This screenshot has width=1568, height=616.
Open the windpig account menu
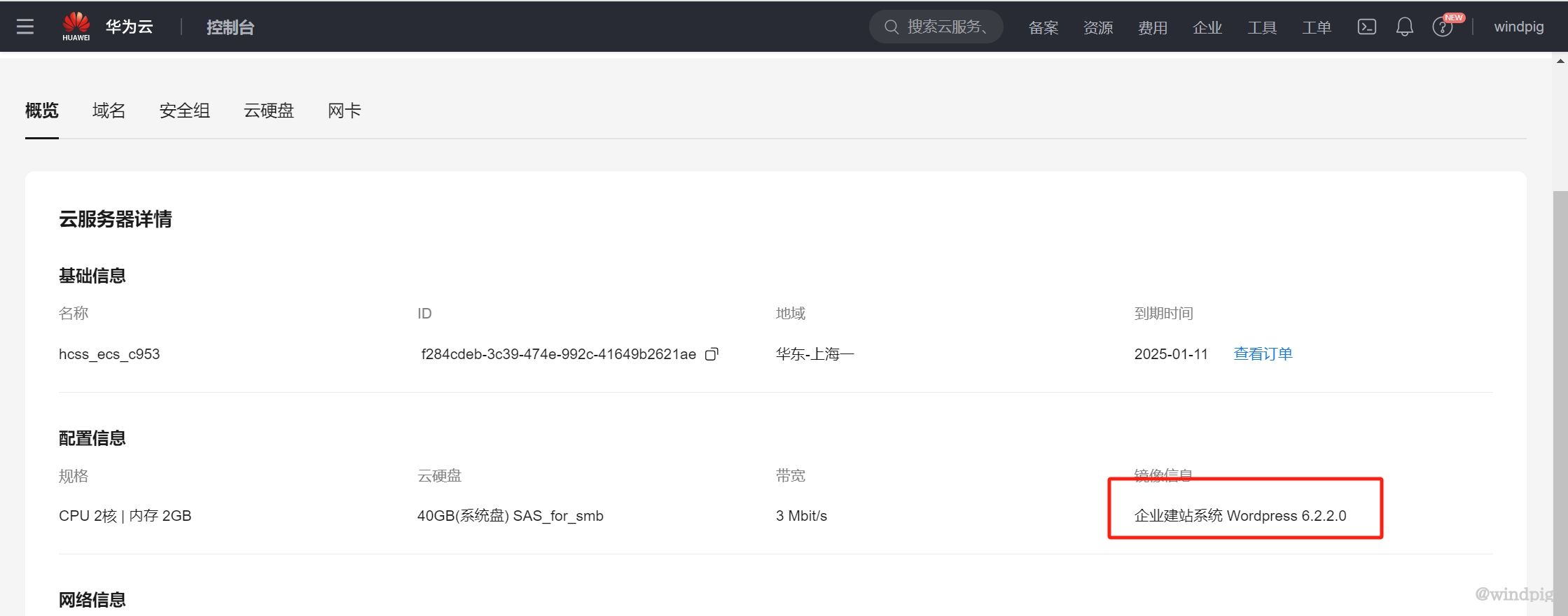(1518, 27)
